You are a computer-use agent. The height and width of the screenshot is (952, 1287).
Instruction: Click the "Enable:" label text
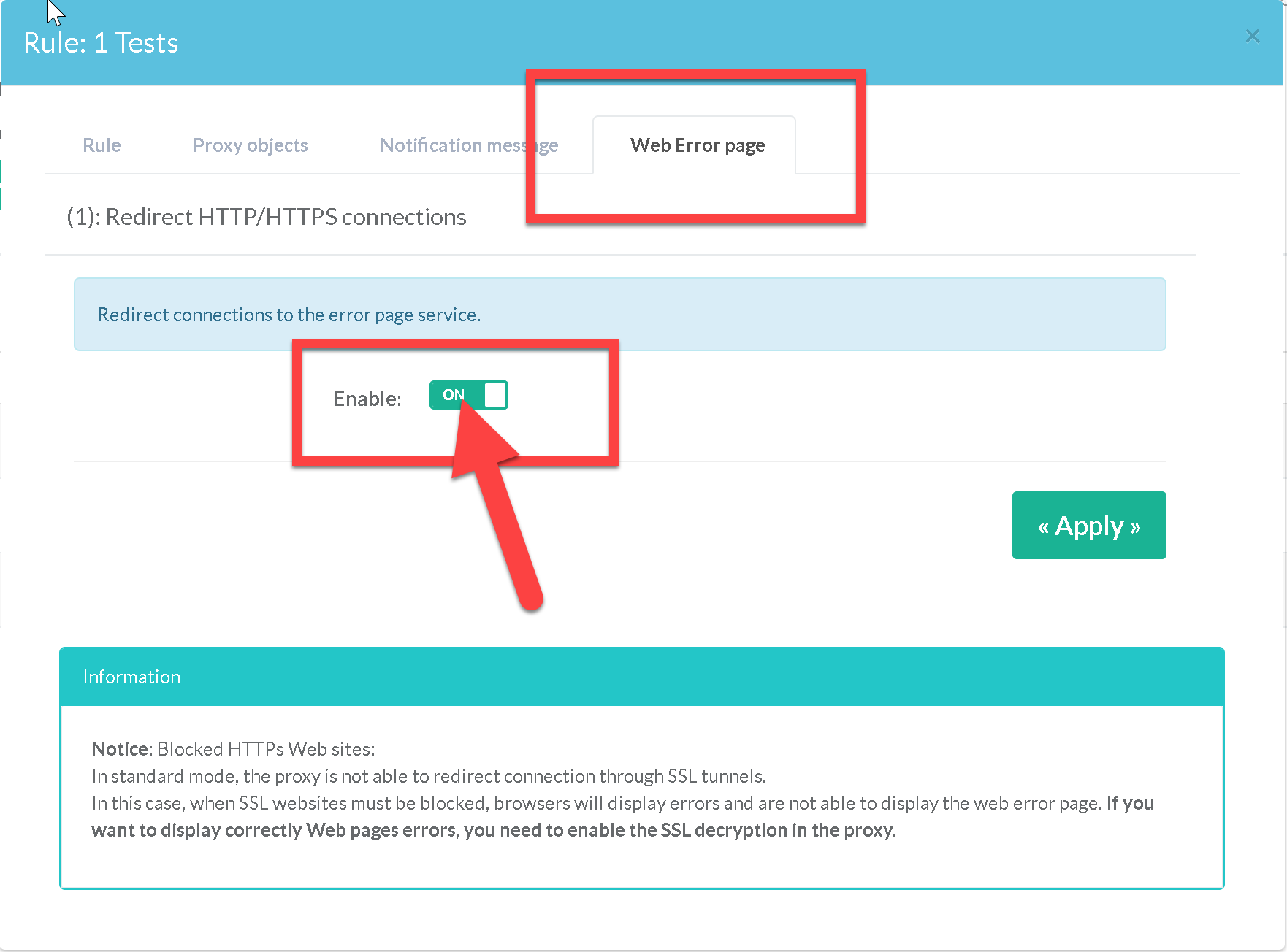(x=367, y=399)
